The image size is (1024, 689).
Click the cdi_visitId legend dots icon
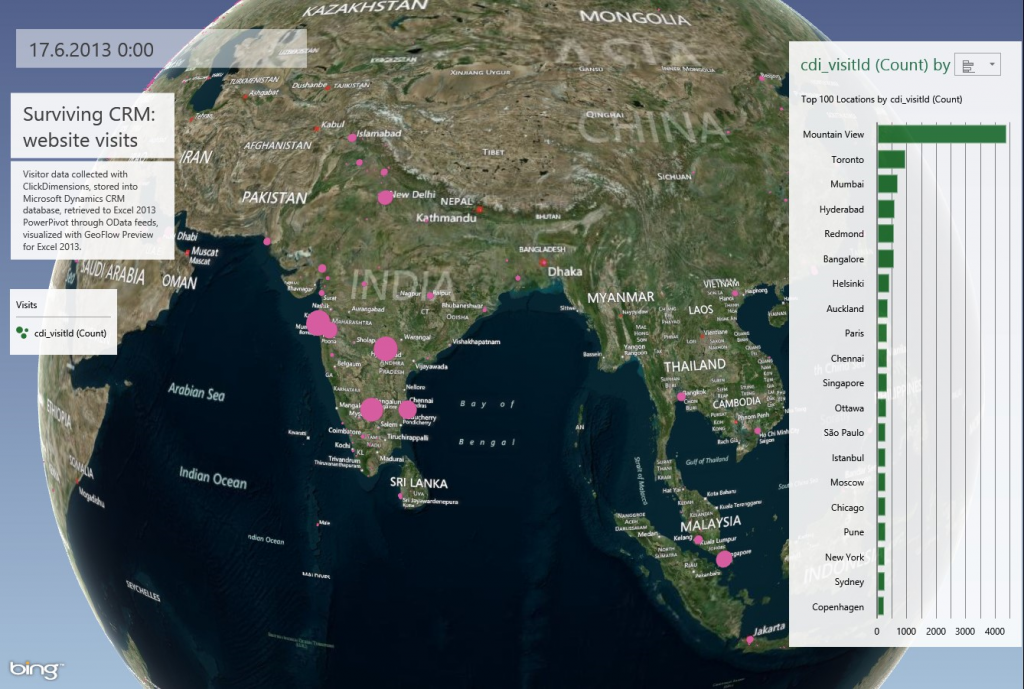tap(22, 333)
